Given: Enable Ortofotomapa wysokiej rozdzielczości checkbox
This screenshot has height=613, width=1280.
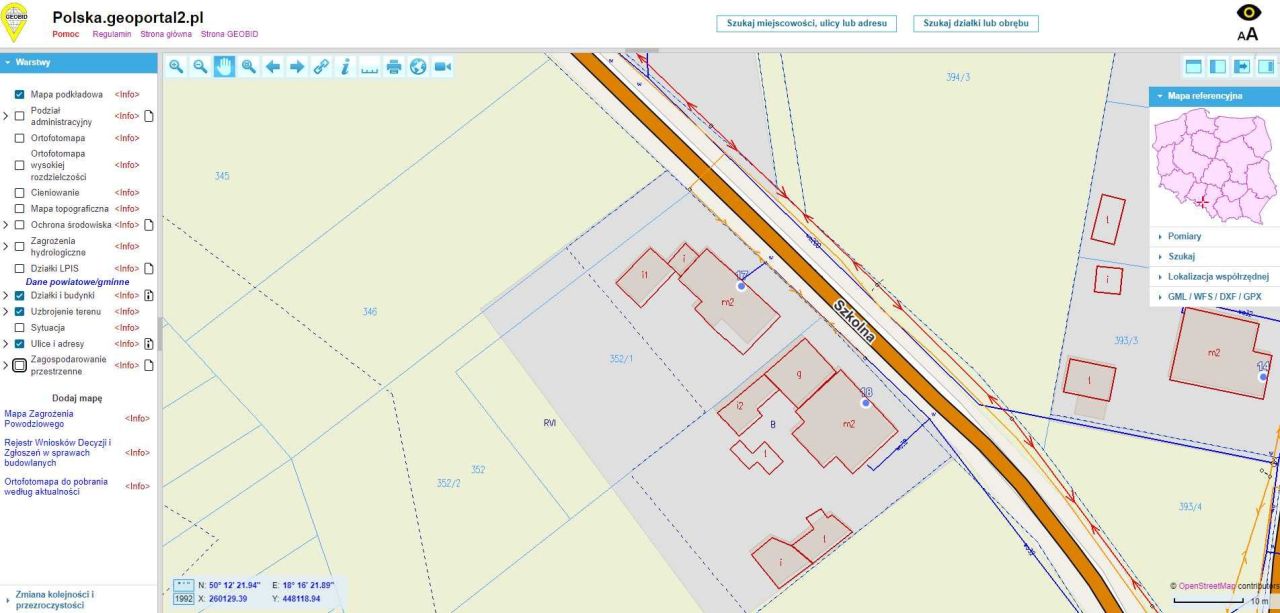Looking at the screenshot, I should (x=19, y=165).
